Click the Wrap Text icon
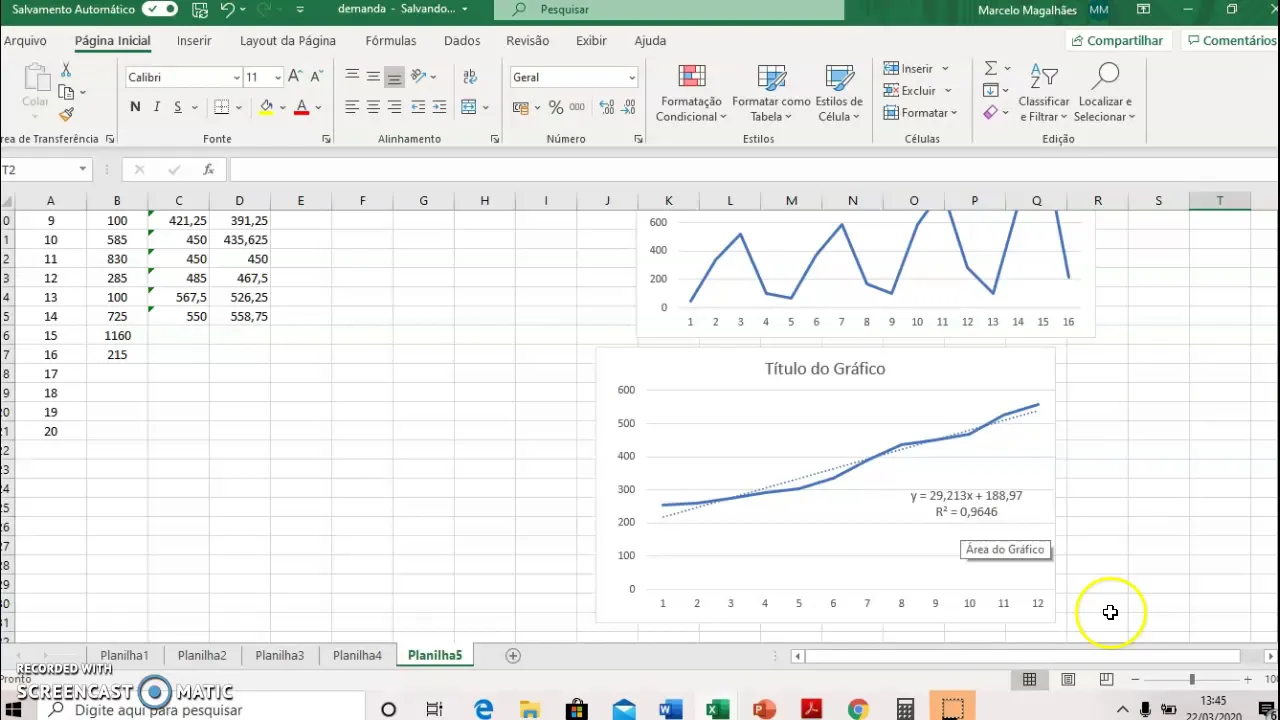Viewport: 1280px width, 720px height. [470, 77]
